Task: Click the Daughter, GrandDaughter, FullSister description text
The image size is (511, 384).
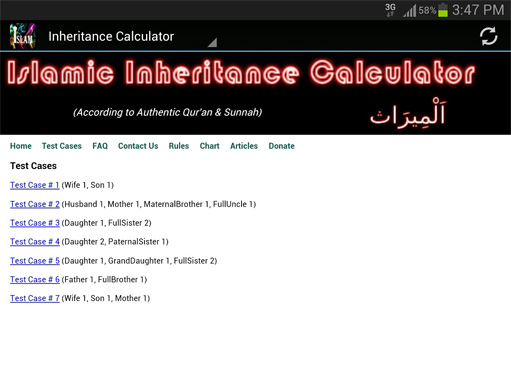Action: click(x=139, y=261)
